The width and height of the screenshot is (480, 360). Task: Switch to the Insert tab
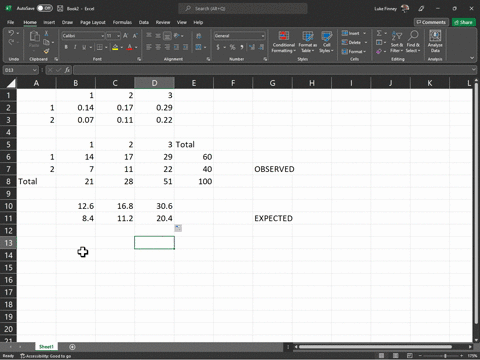click(49, 22)
